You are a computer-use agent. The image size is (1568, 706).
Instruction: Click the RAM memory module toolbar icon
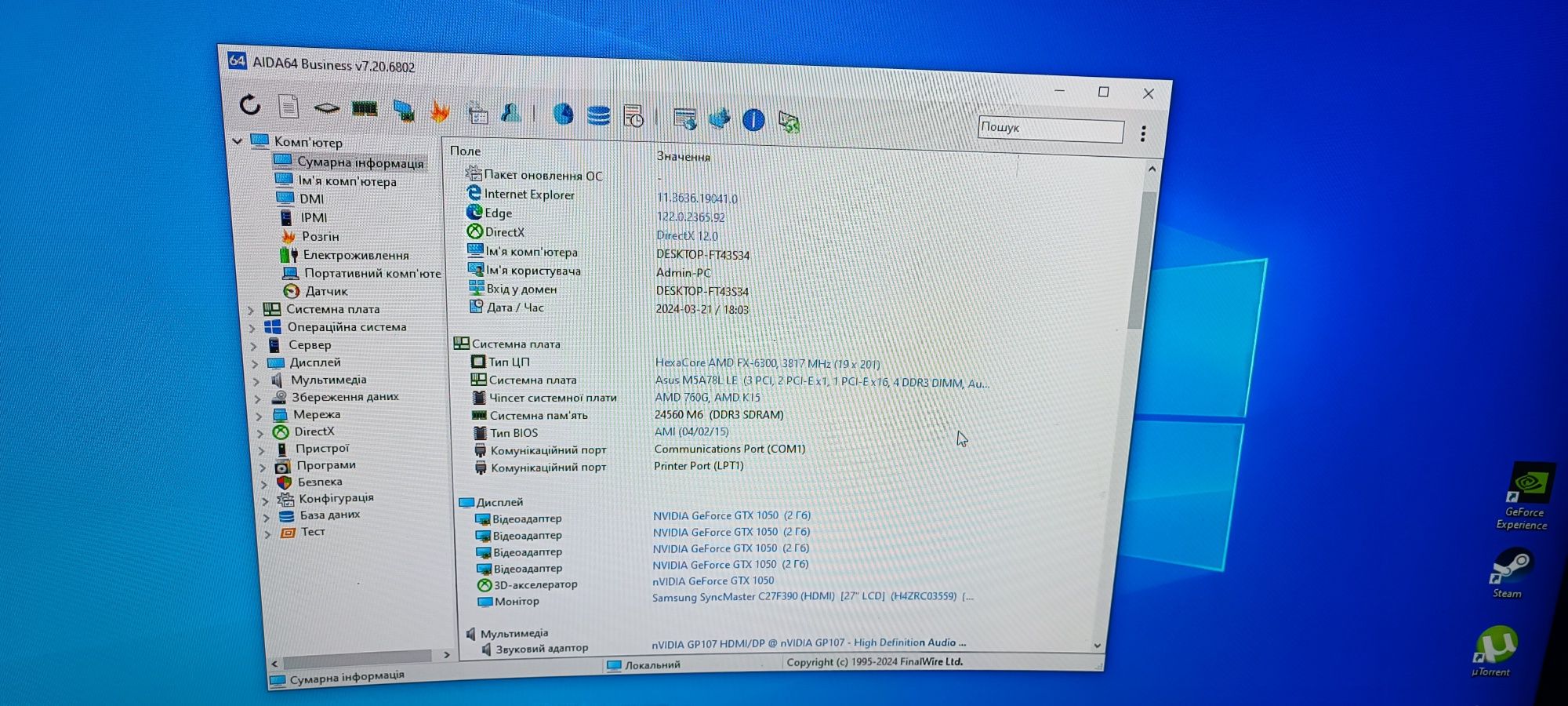click(x=364, y=109)
